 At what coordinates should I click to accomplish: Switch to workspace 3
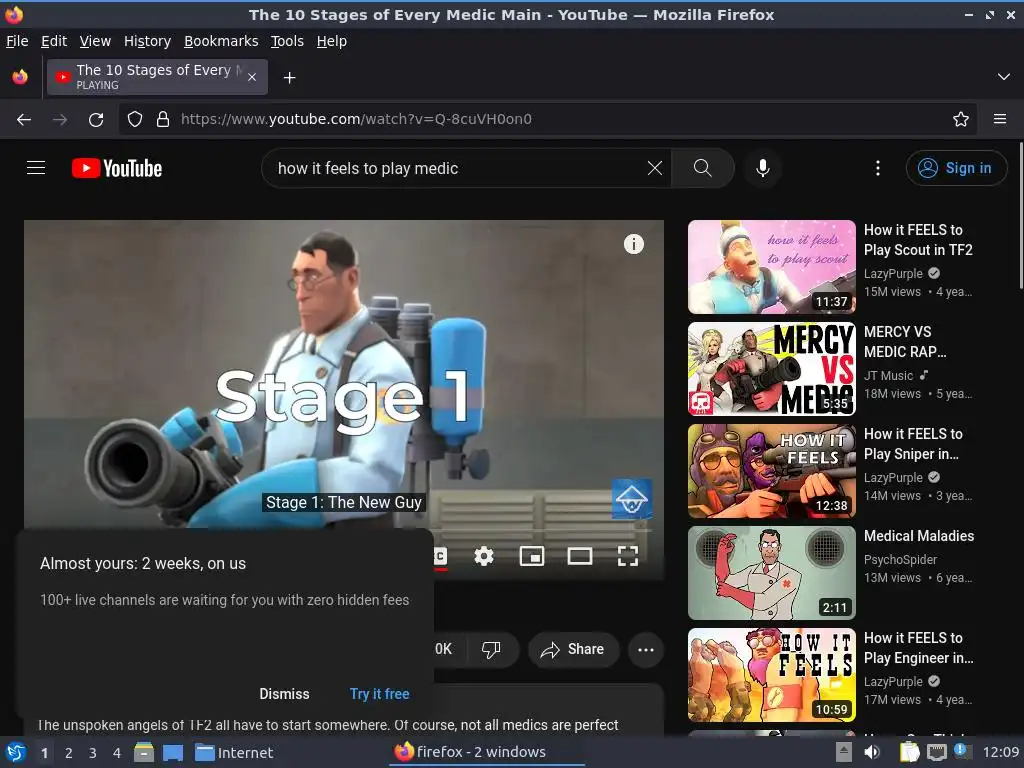click(92, 753)
